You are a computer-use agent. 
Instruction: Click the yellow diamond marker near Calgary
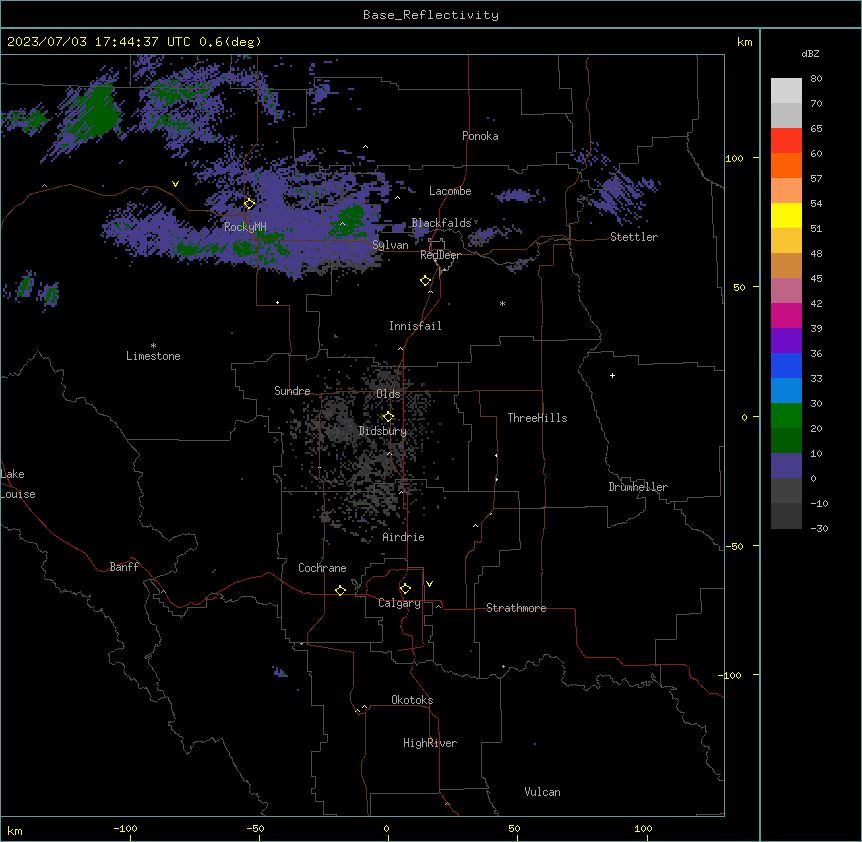(405, 589)
